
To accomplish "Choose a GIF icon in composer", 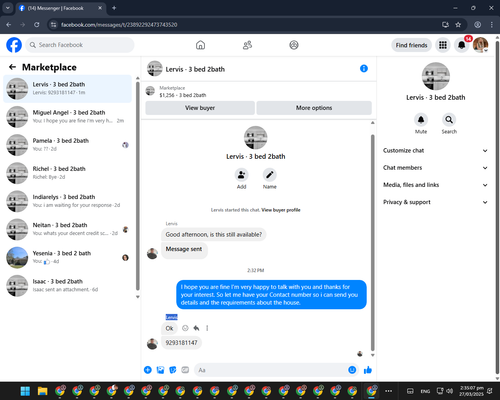I will (x=185, y=370).
